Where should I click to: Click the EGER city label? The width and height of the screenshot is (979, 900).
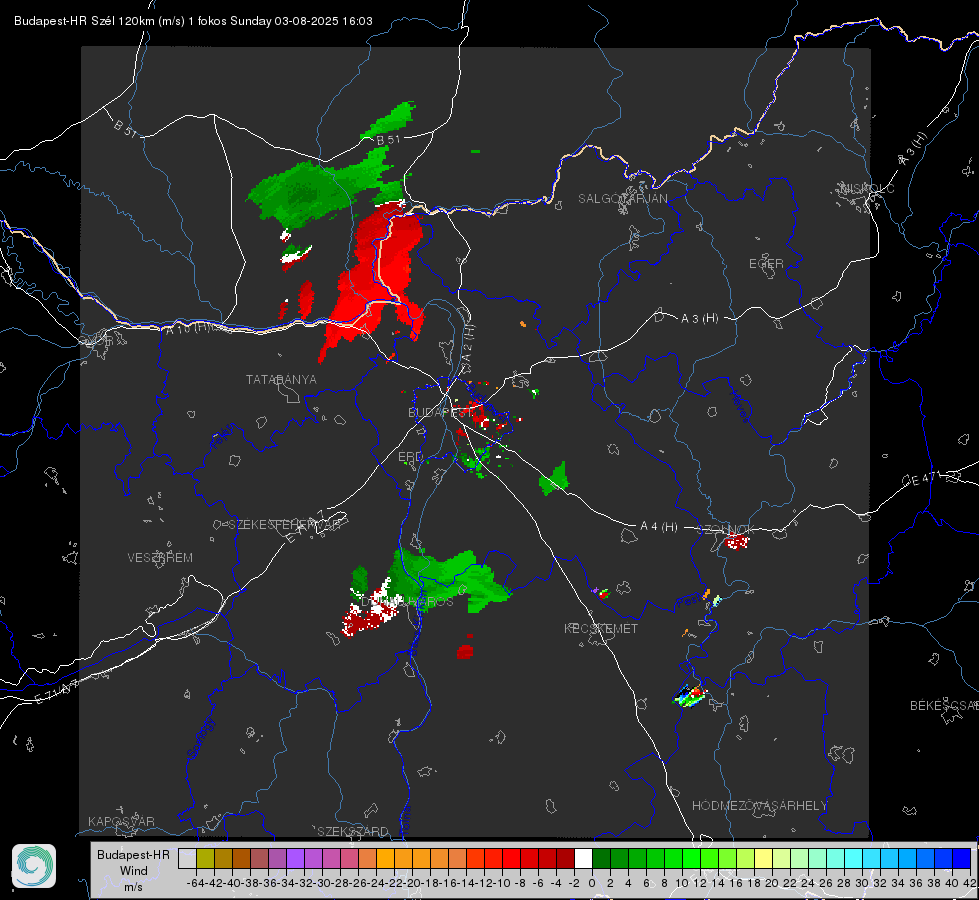pos(766,264)
